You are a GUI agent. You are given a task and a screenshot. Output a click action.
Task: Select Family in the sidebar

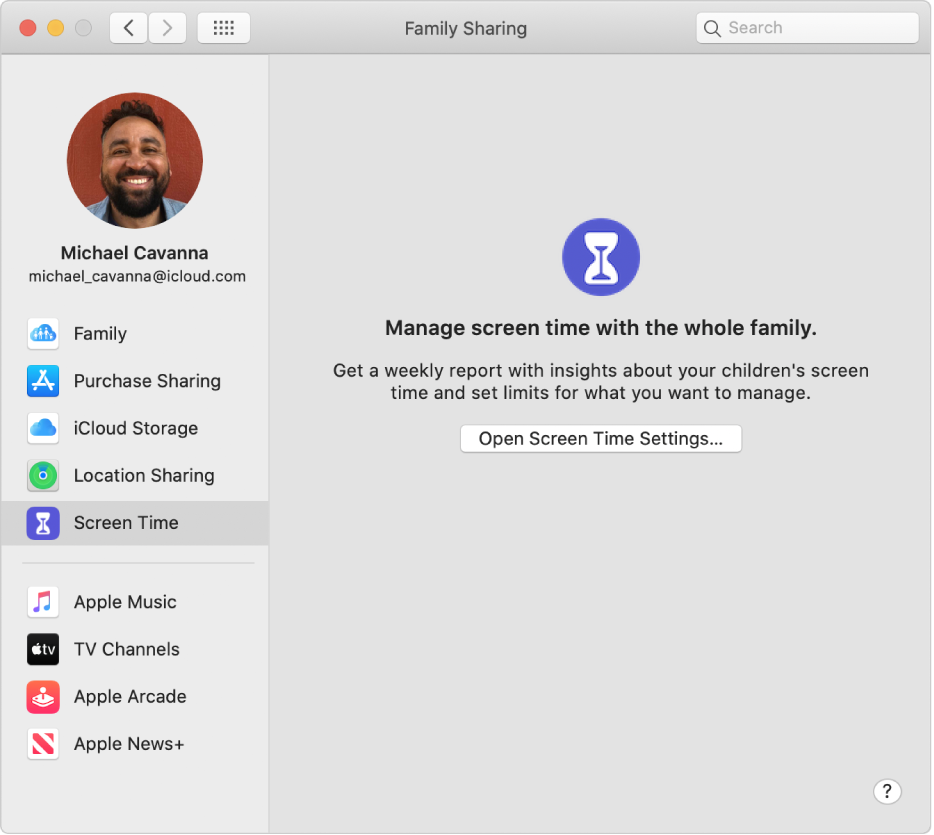pos(135,334)
